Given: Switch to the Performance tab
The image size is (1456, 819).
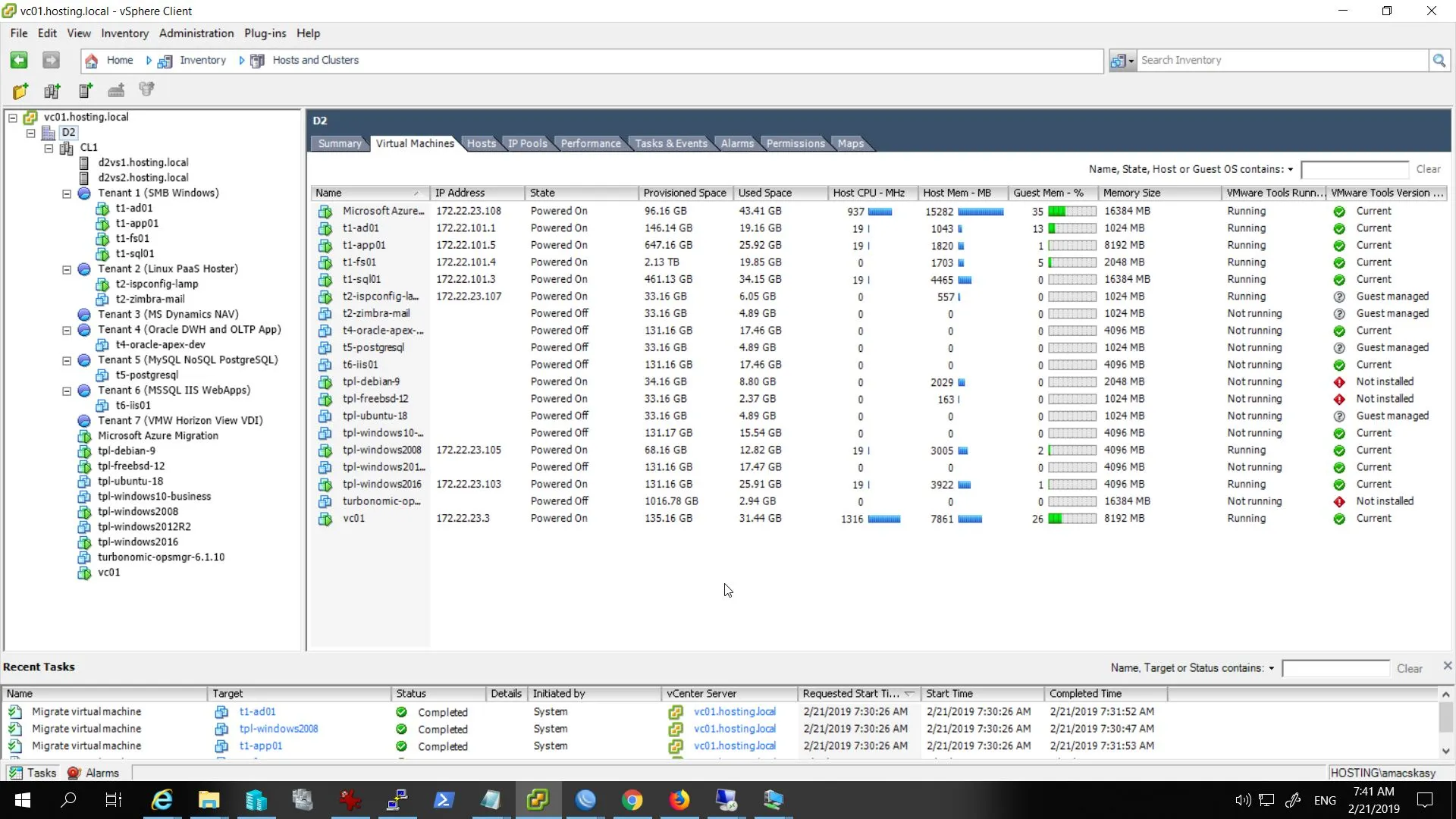Looking at the screenshot, I should 591,143.
